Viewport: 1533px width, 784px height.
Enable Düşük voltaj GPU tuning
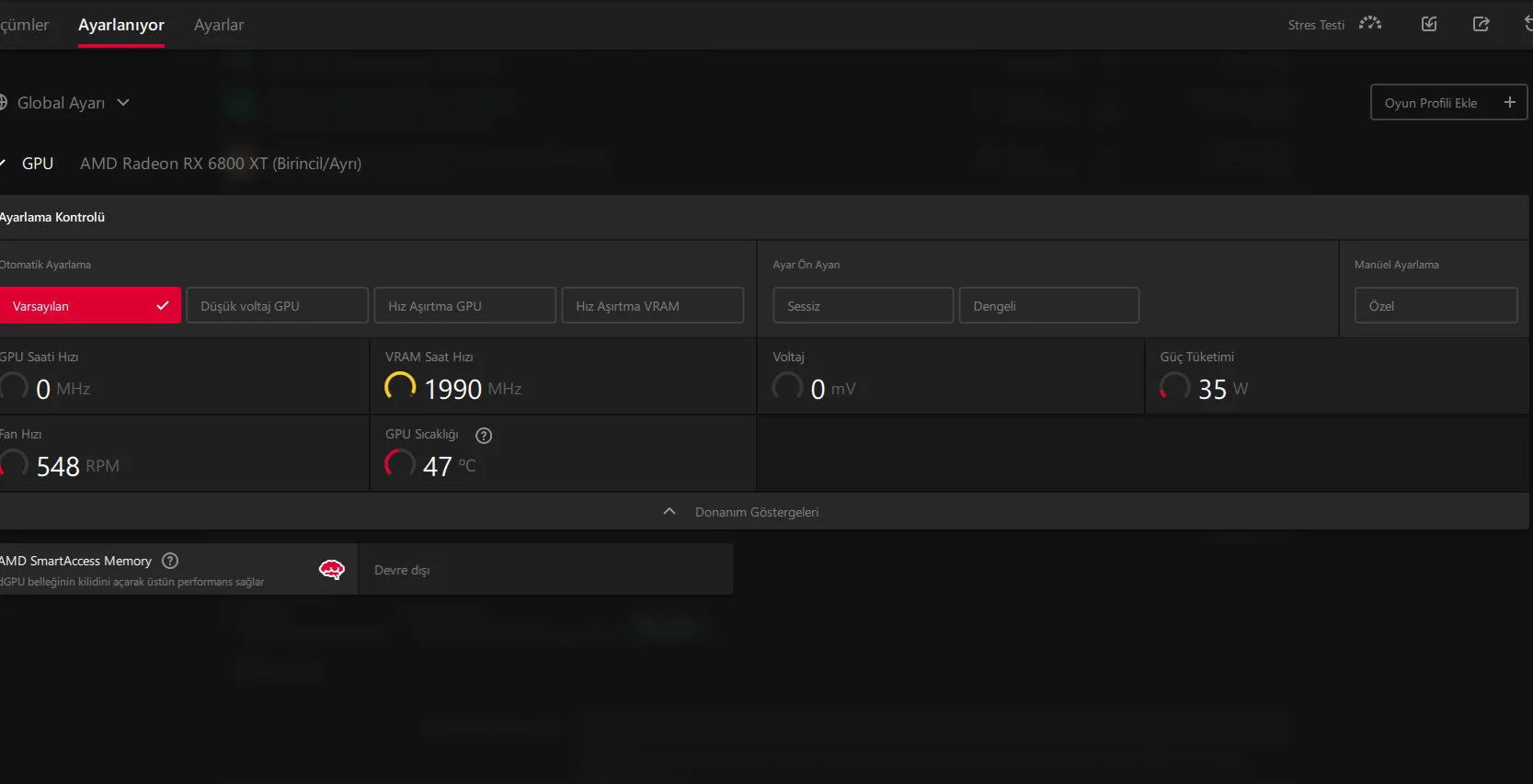click(x=278, y=306)
